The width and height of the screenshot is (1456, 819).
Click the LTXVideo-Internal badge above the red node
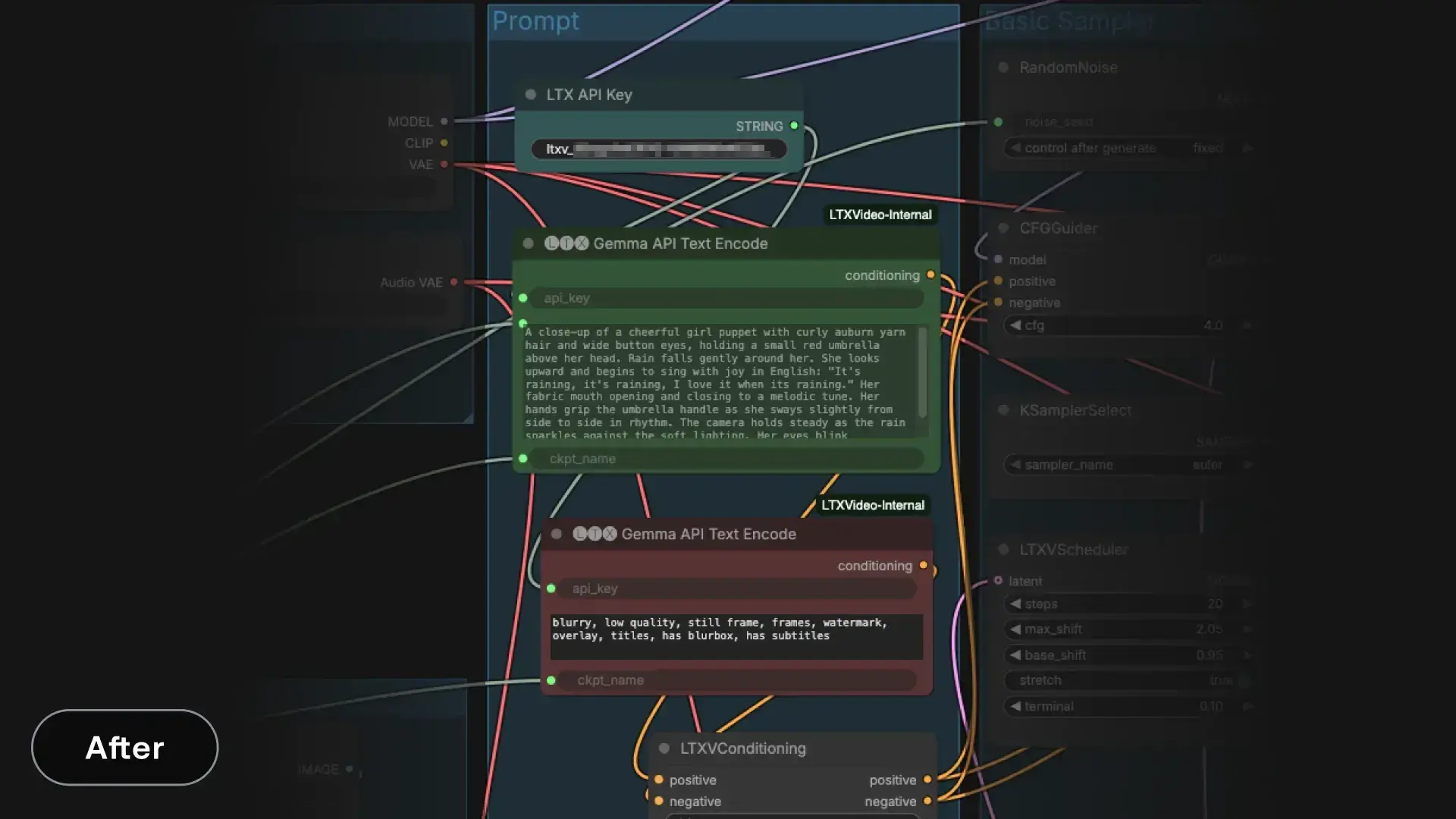point(872,505)
